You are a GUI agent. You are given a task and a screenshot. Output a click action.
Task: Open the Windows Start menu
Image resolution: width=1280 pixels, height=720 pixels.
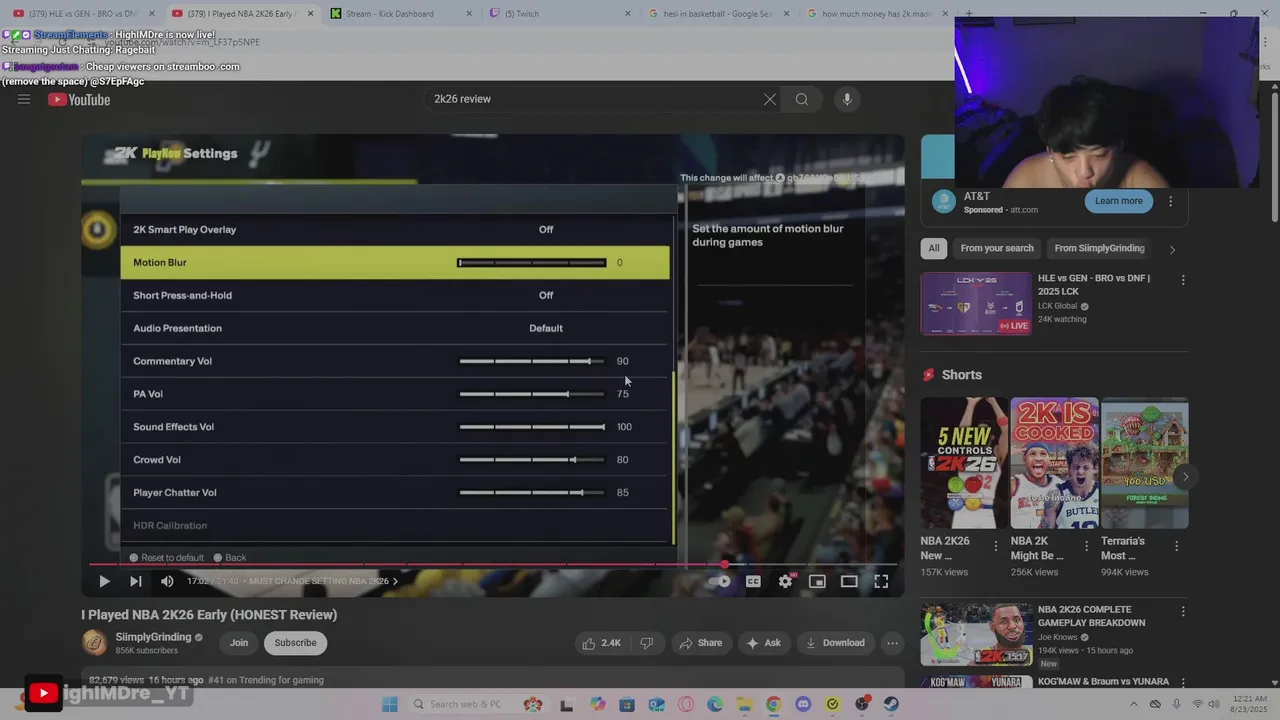(390, 704)
